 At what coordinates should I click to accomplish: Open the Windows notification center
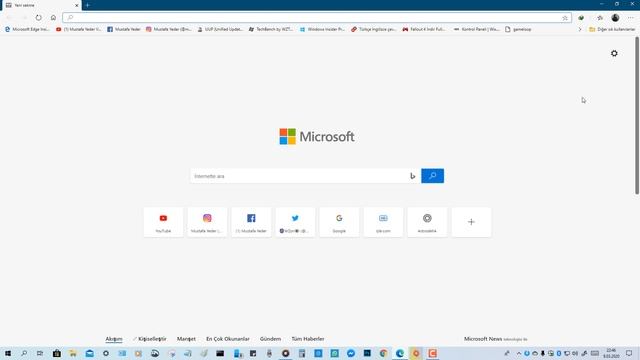point(629,353)
